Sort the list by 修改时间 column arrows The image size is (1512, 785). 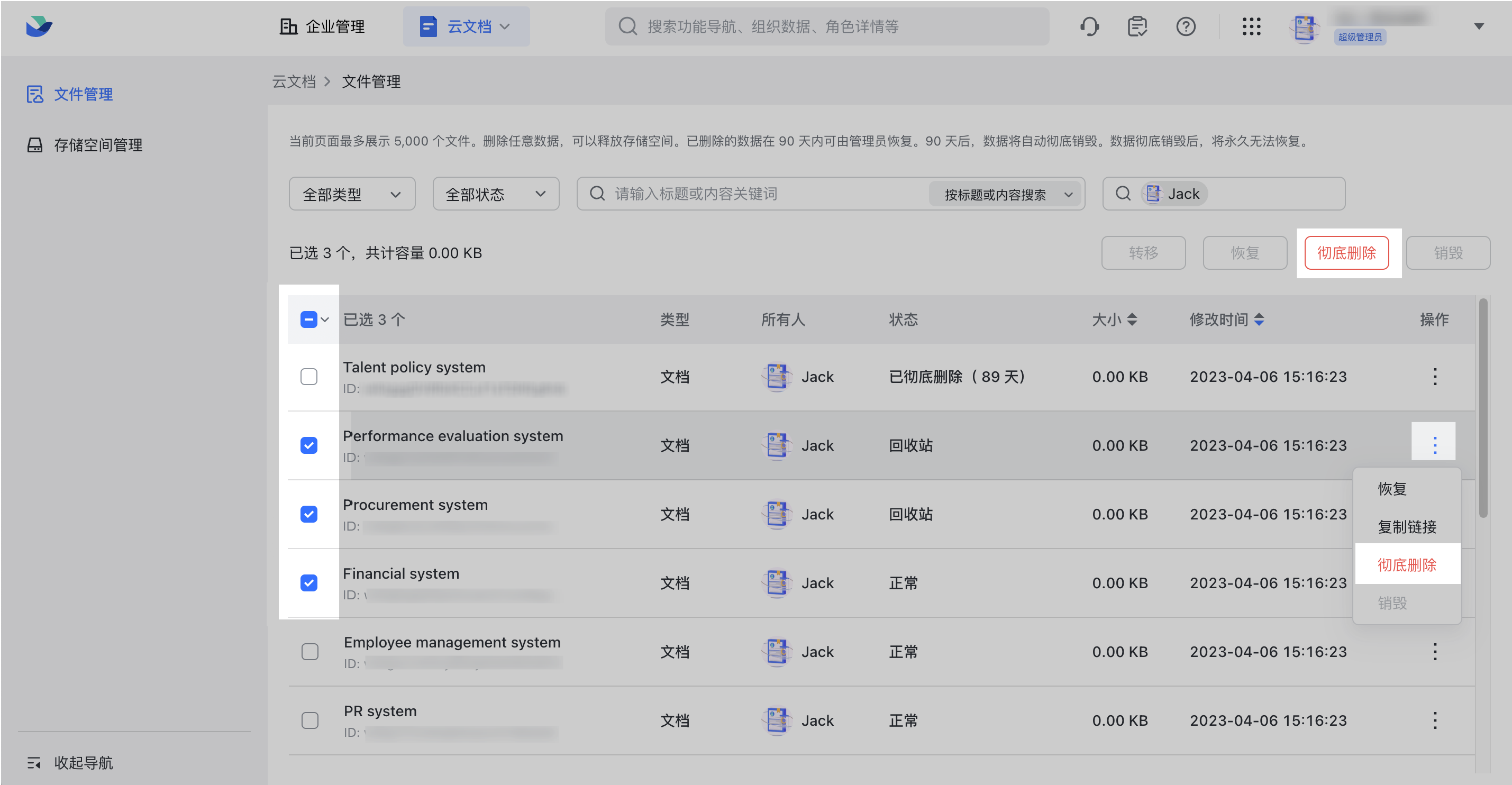click(1259, 319)
